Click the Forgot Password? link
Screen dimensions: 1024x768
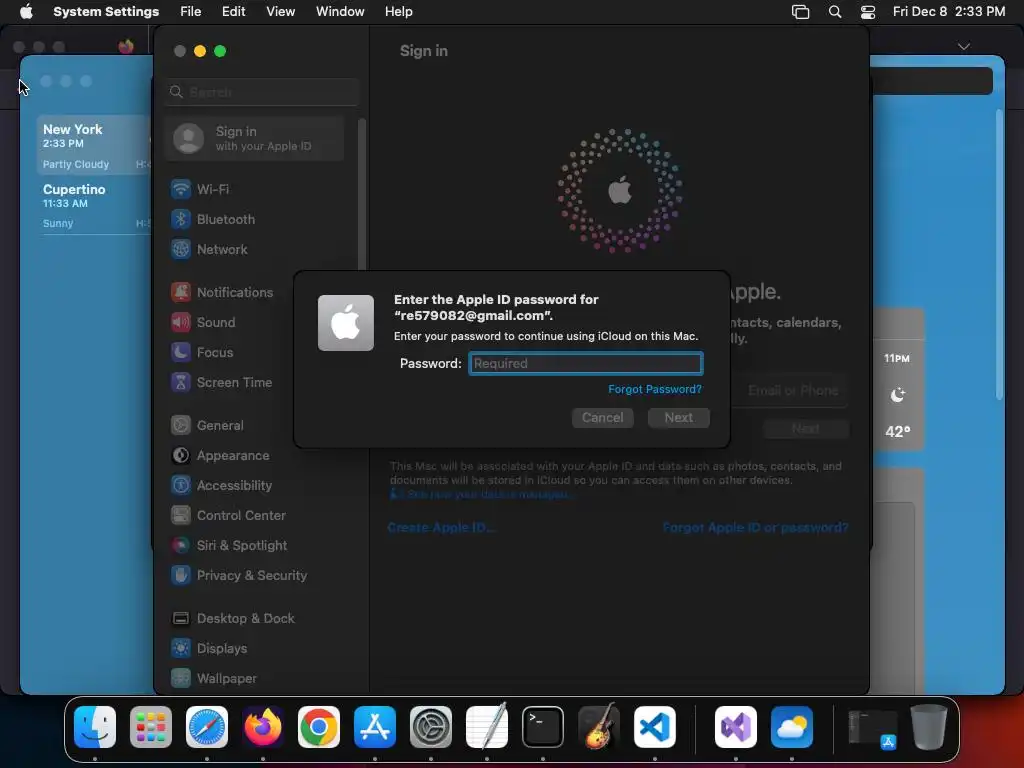(654, 389)
